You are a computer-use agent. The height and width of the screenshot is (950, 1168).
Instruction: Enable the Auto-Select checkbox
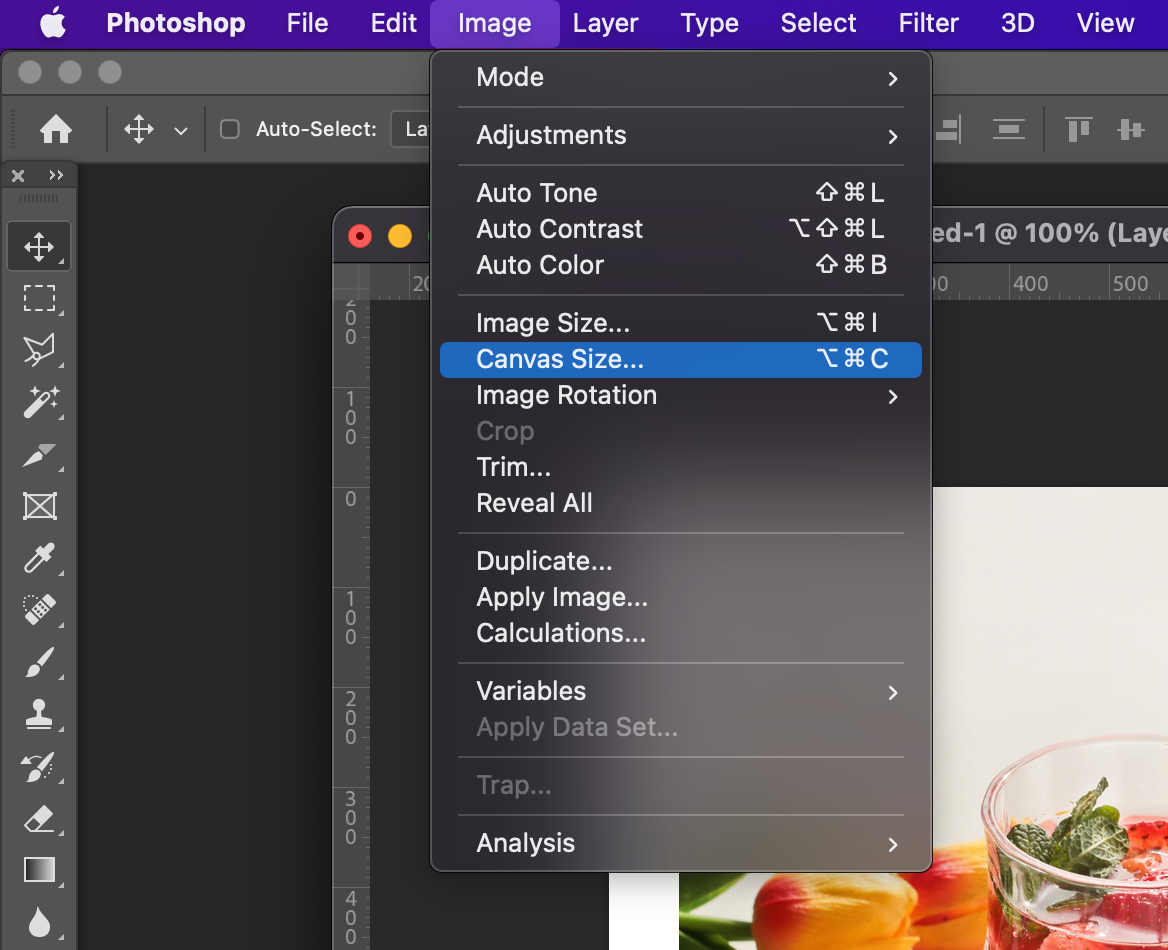(230, 129)
